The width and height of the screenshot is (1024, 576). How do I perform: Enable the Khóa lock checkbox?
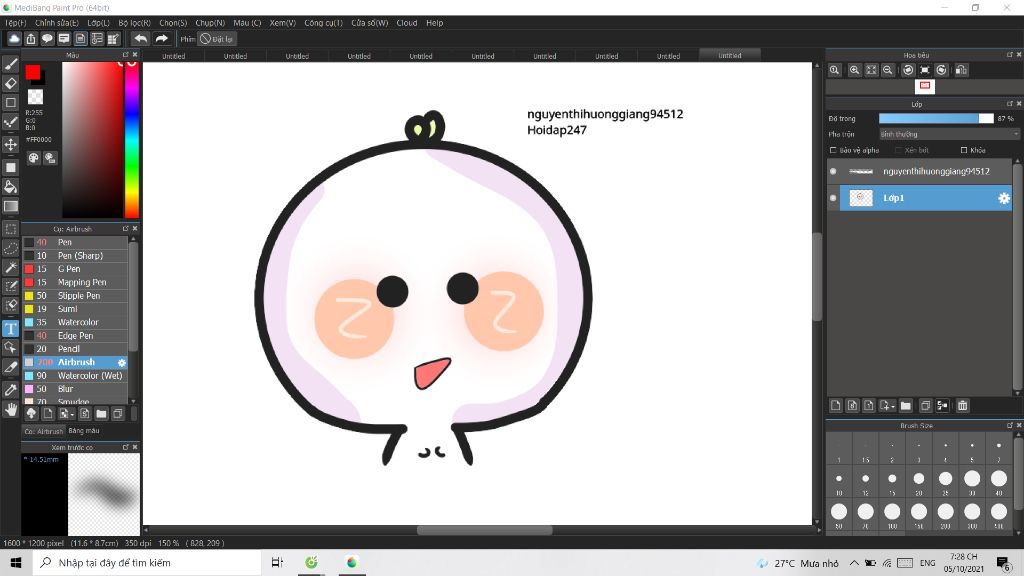(964, 150)
